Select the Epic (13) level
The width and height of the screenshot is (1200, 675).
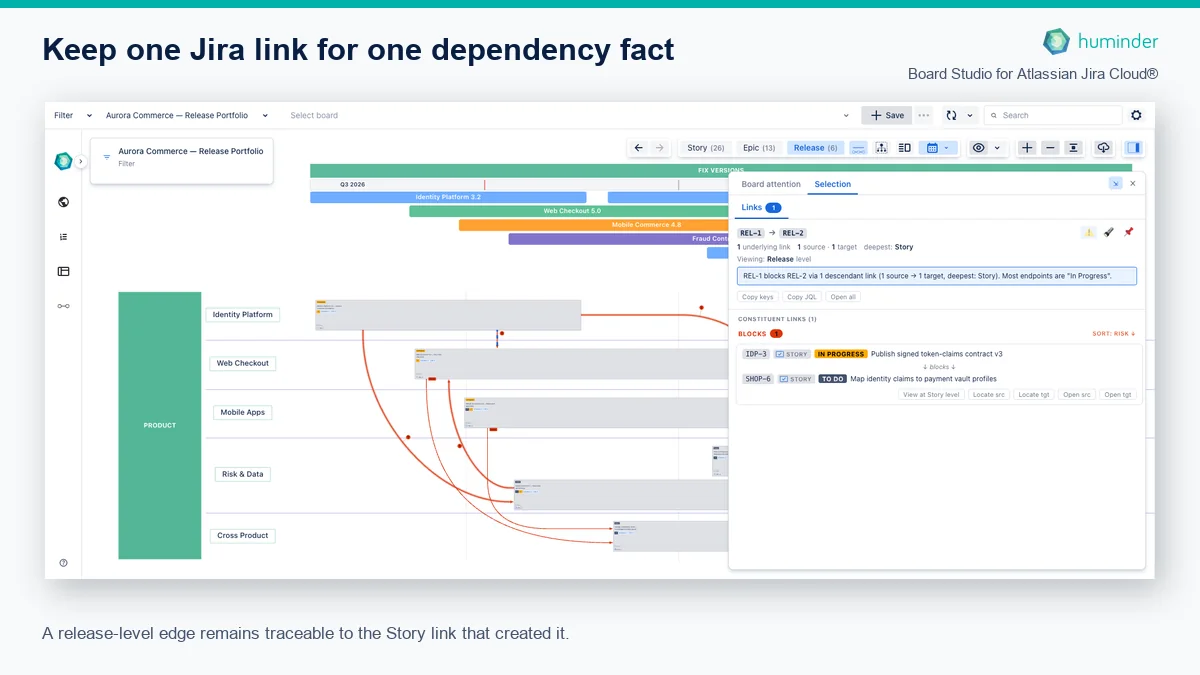(x=759, y=148)
